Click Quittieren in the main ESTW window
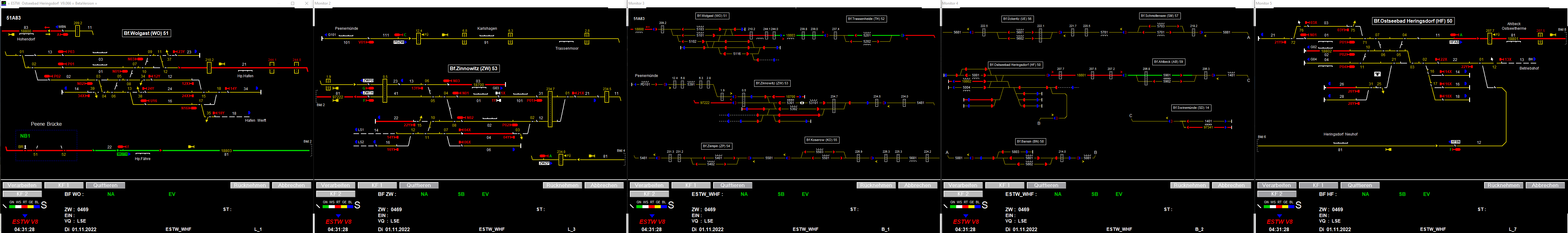The image size is (1568, 233). tap(105, 185)
